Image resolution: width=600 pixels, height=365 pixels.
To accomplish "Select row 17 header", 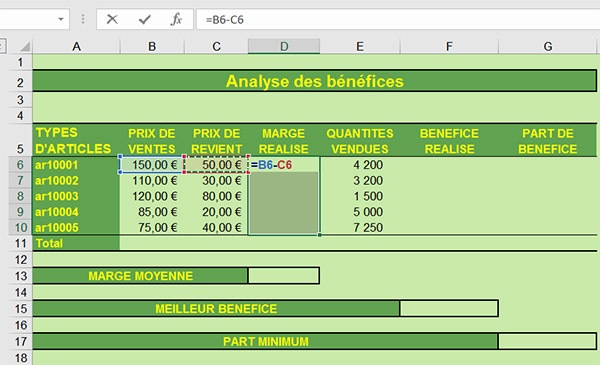I will (x=20, y=341).
